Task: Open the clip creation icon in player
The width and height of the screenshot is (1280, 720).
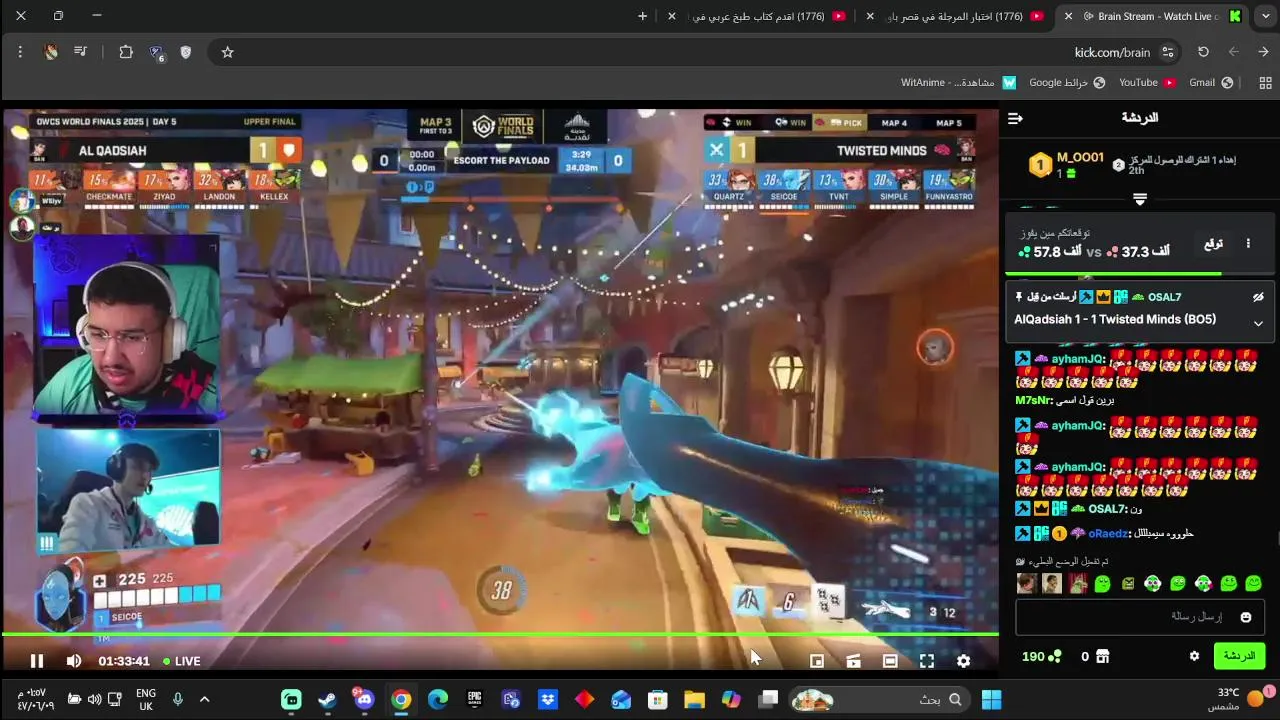Action: pos(853,661)
